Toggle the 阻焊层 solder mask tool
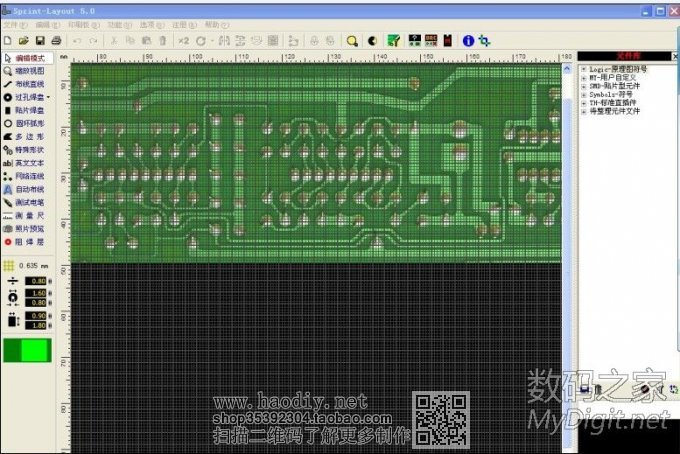Image resolution: width=680 pixels, height=454 pixels. point(24,241)
